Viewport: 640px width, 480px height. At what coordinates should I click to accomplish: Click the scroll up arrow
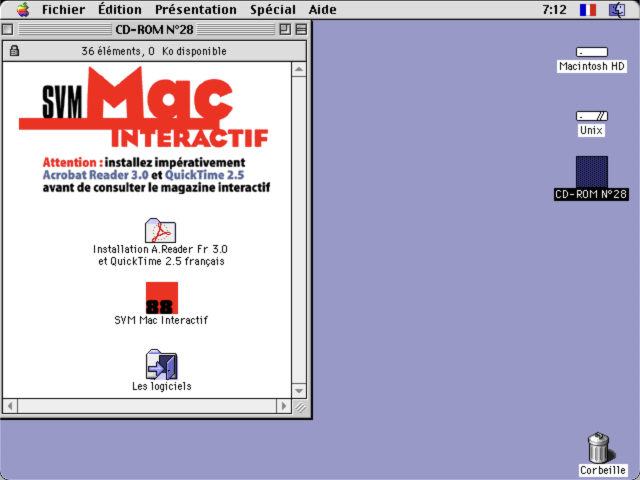tap(299, 69)
